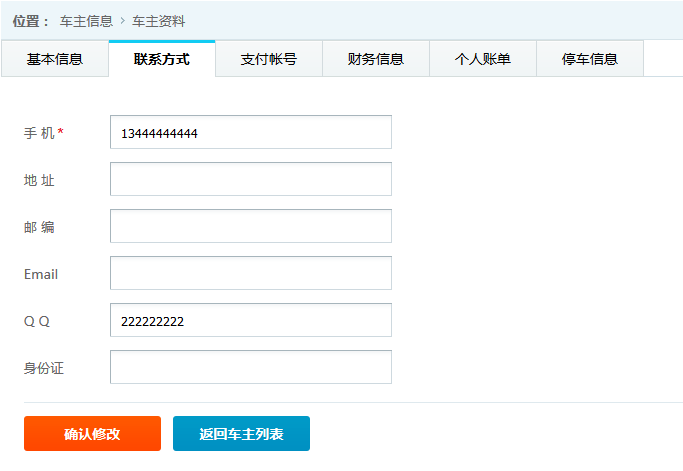Click the blue 返回车主列表 button
Image resolution: width=683 pixels, height=471 pixels.
[241, 434]
